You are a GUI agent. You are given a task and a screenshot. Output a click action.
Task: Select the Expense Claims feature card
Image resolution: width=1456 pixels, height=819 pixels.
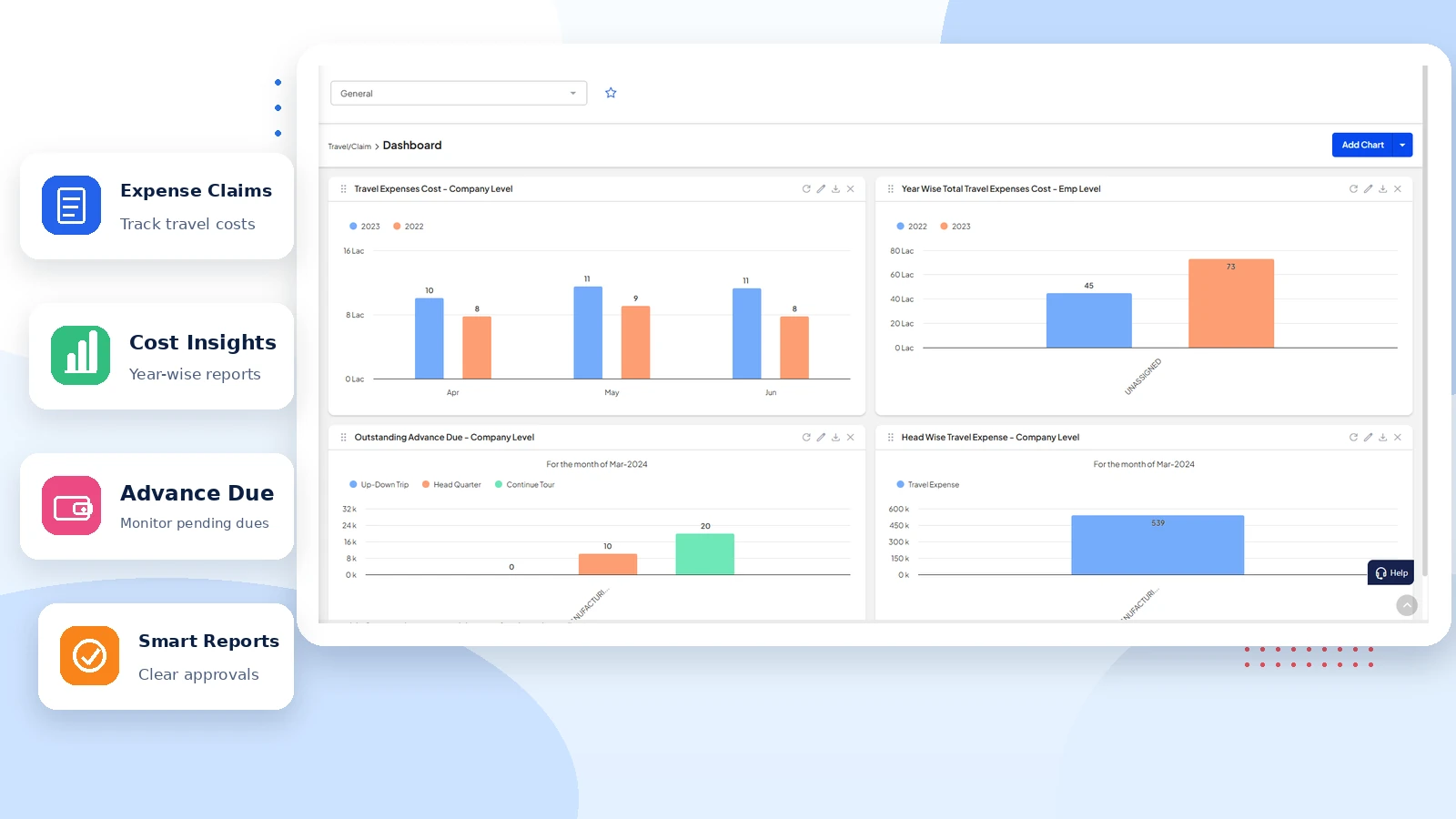(157, 206)
